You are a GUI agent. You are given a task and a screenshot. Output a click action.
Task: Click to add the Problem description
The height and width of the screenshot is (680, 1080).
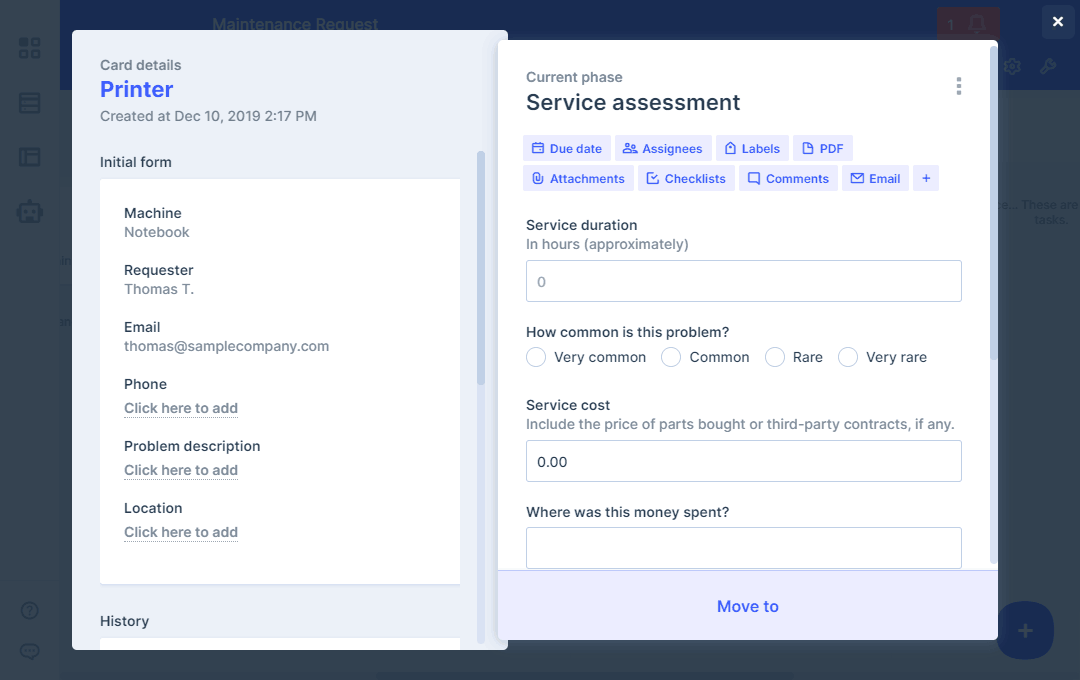point(181,470)
